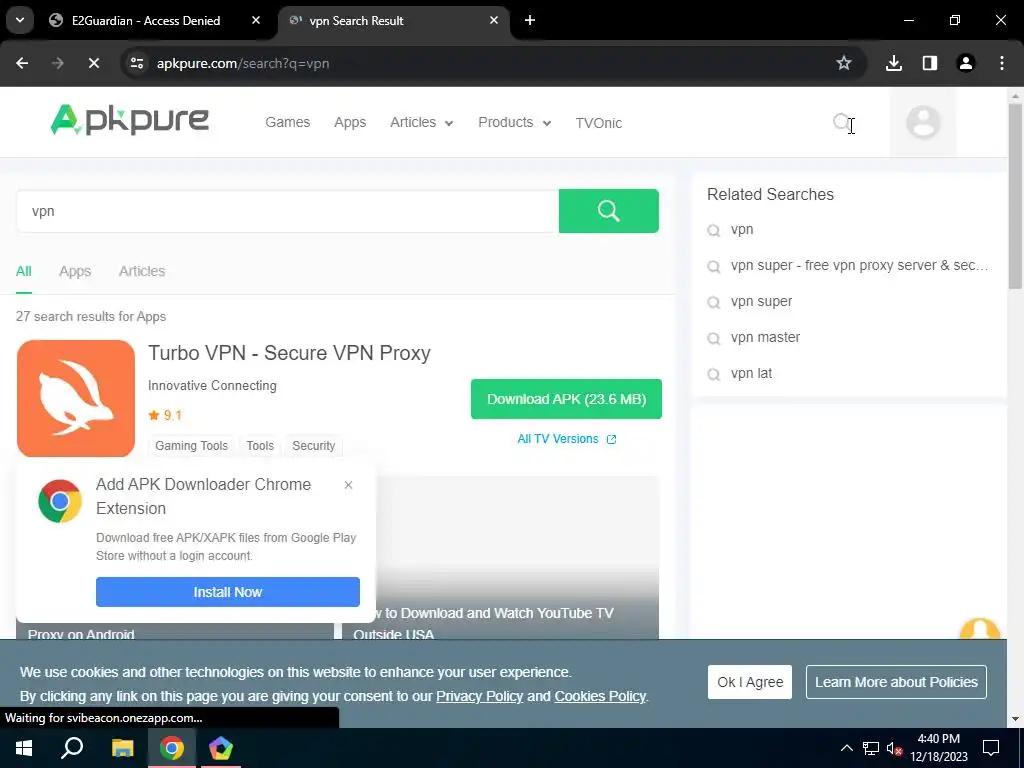This screenshot has width=1024, height=768.
Task: Open the Games menu item
Action: (x=287, y=122)
